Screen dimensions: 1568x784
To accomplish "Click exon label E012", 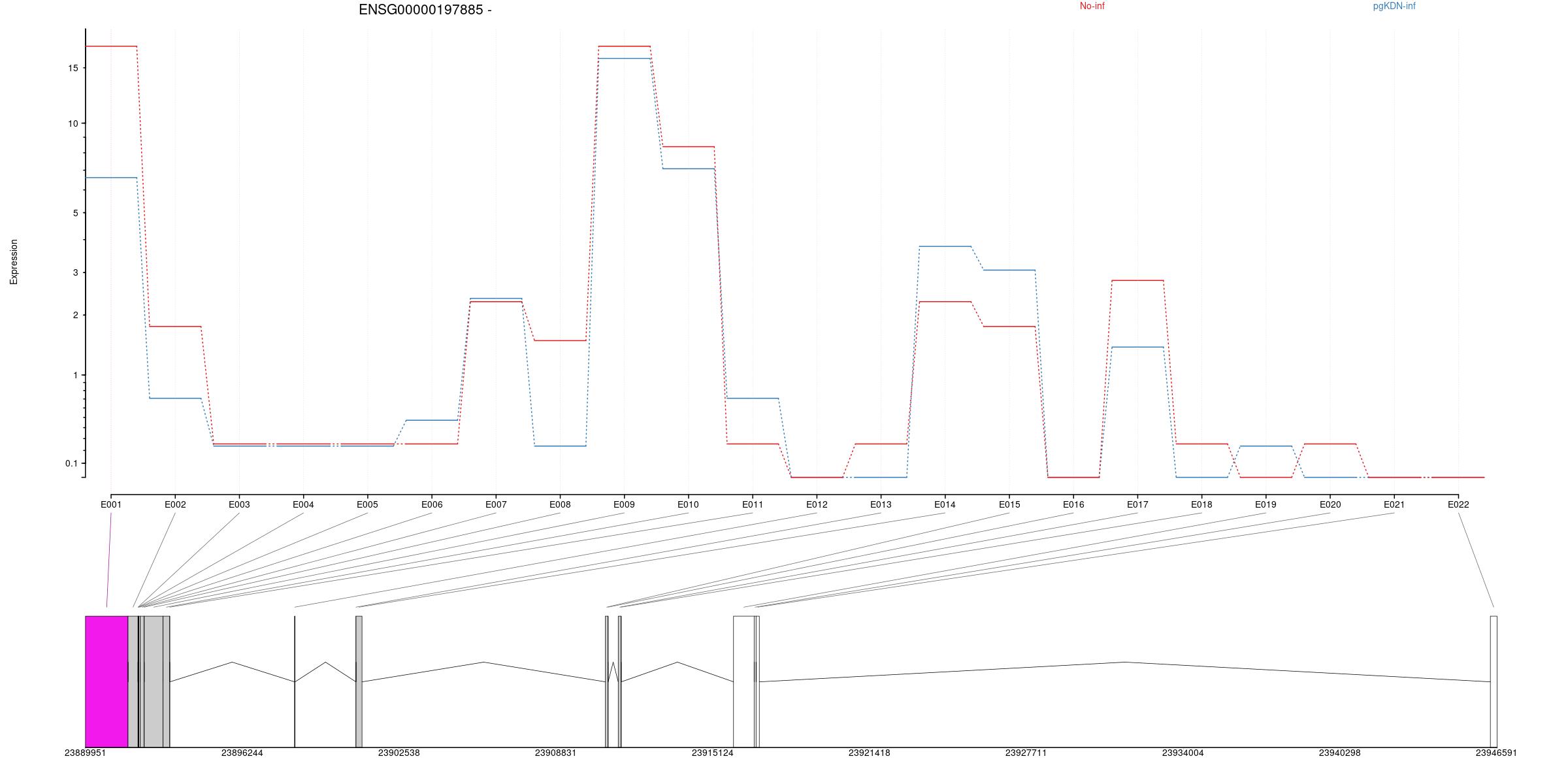I will (817, 504).
